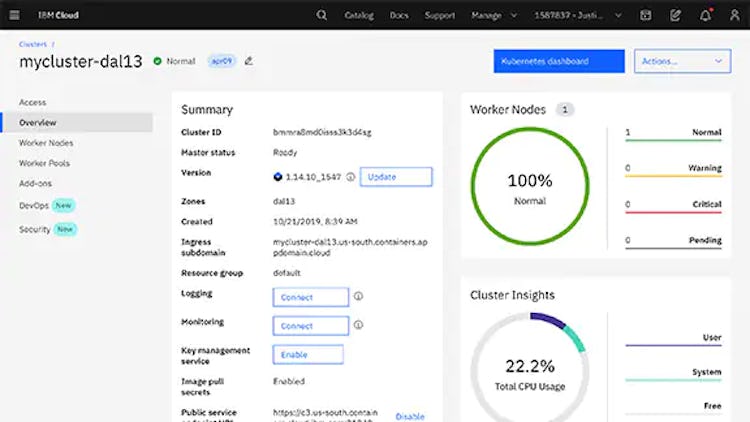
Task: Open the Actions dropdown
Action: tap(682, 61)
